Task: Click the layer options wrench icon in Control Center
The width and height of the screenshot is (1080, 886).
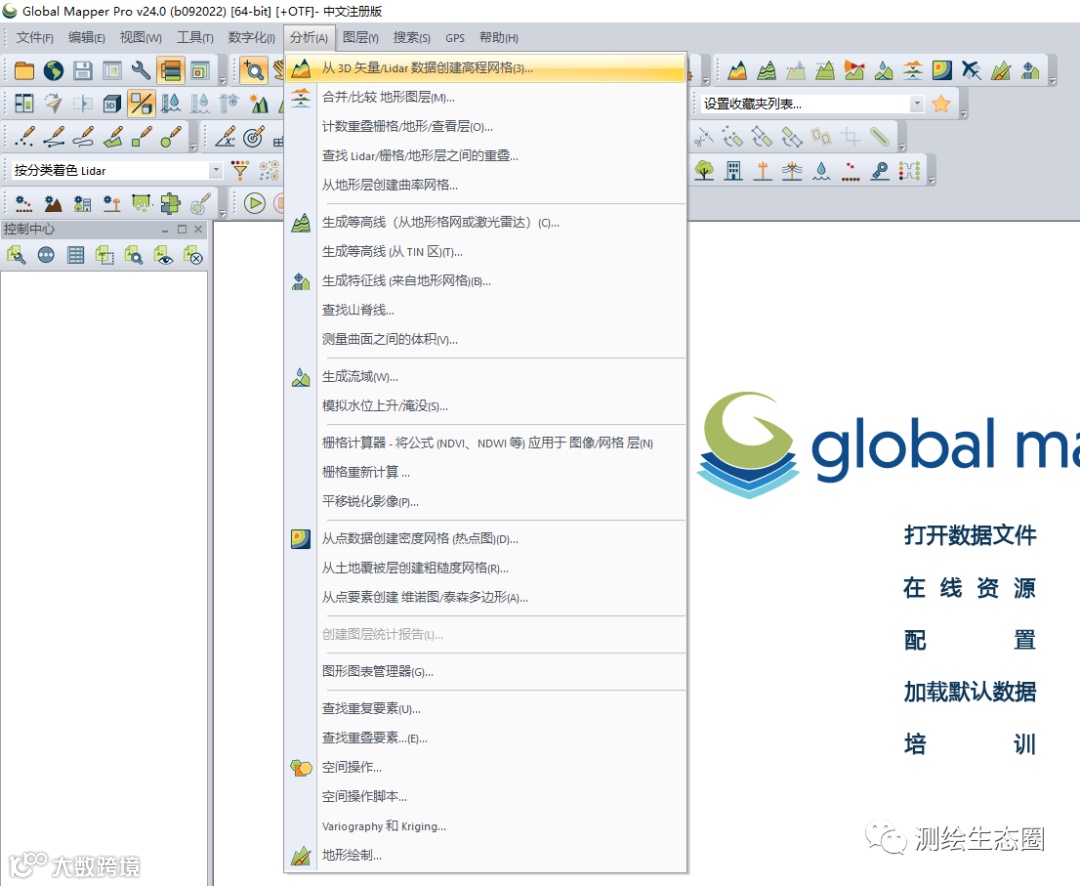Action: tap(17, 256)
